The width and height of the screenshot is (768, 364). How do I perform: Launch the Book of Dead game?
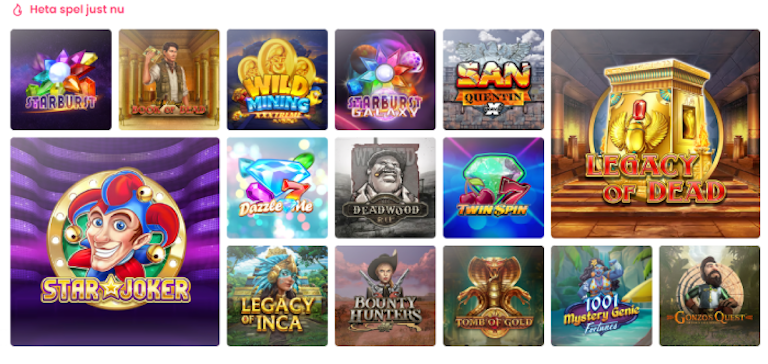(x=169, y=80)
